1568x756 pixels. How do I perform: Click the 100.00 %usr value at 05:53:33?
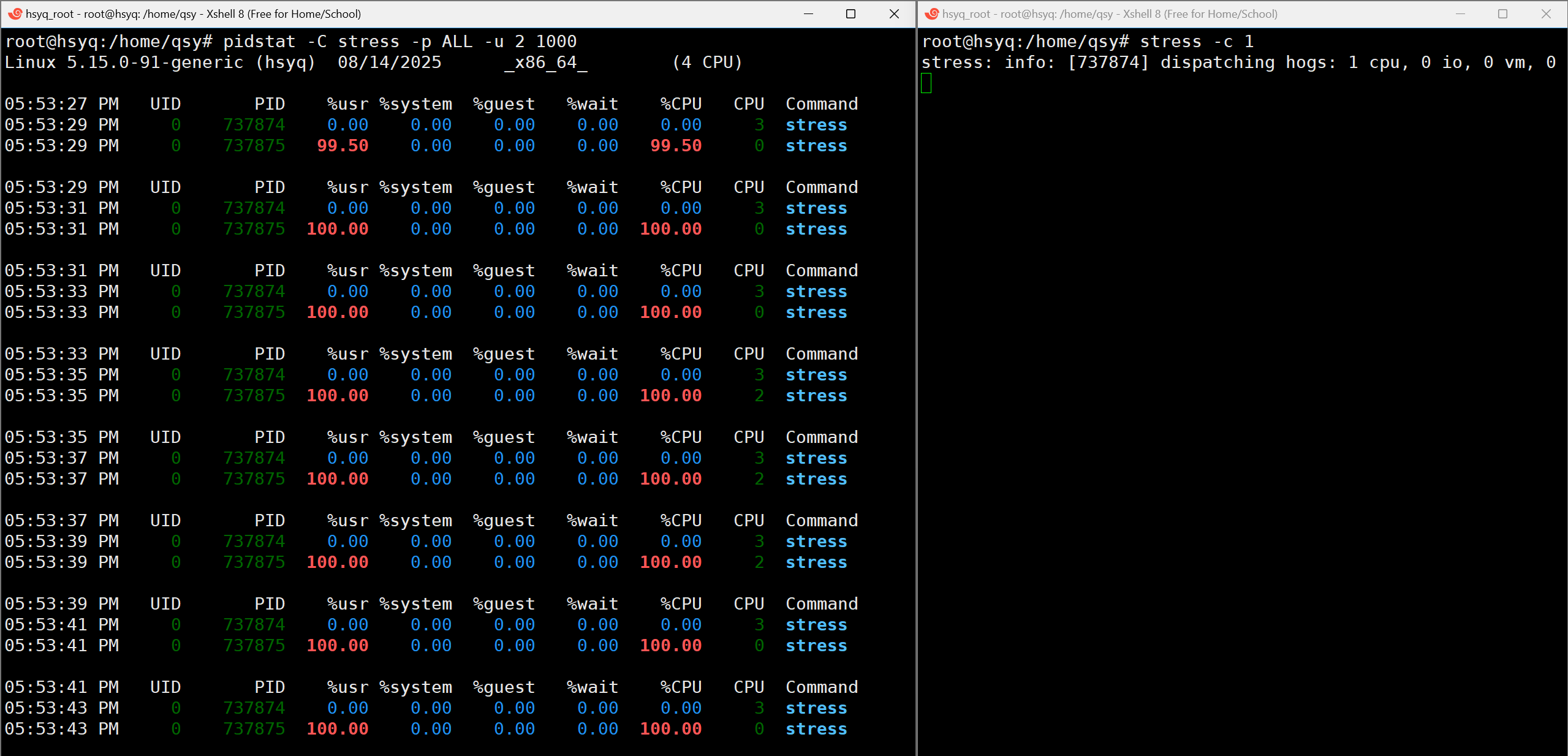[x=338, y=312]
